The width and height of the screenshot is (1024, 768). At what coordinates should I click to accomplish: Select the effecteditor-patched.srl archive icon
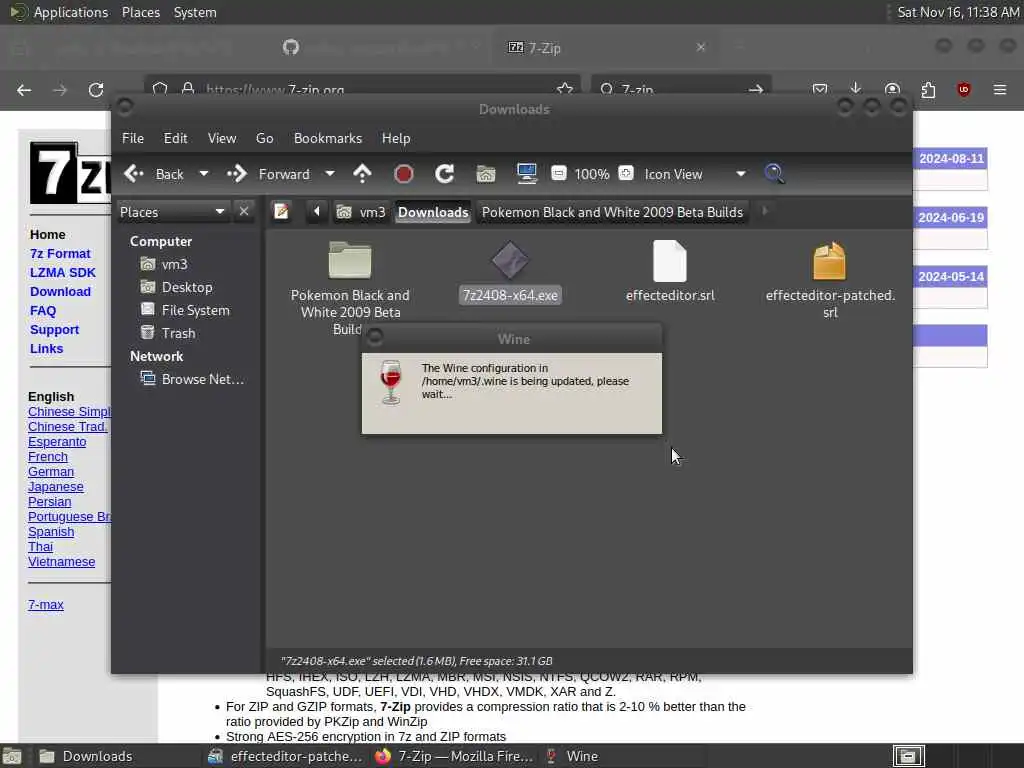pyautogui.click(x=829, y=261)
